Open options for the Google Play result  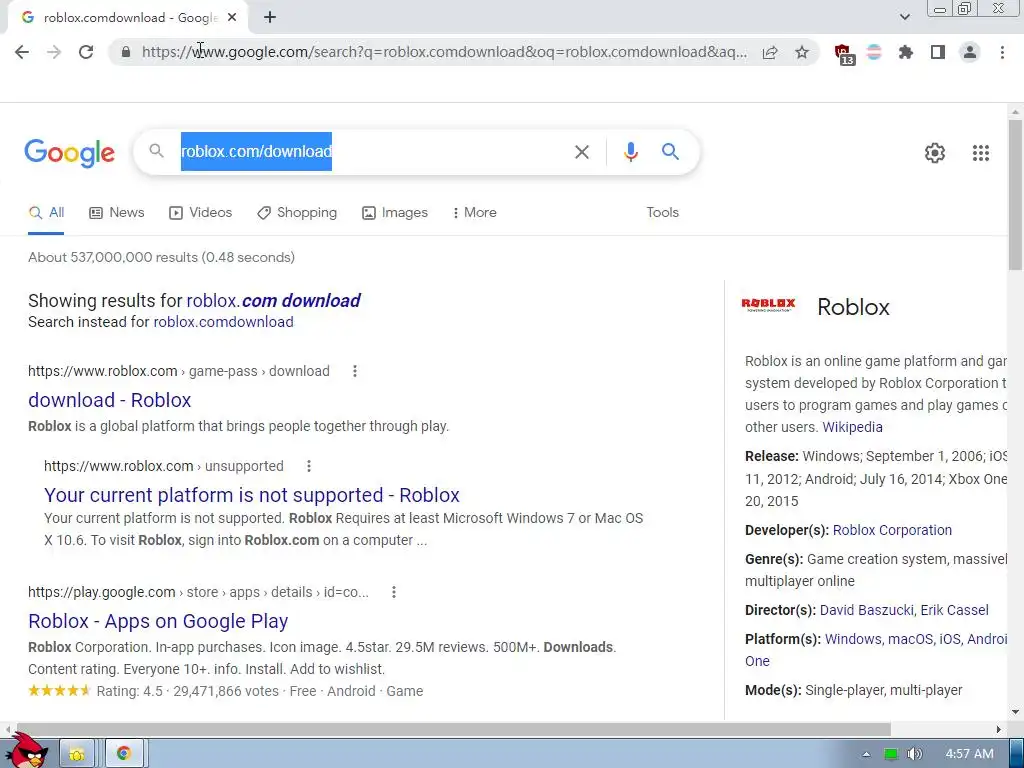[x=394, y=592]
